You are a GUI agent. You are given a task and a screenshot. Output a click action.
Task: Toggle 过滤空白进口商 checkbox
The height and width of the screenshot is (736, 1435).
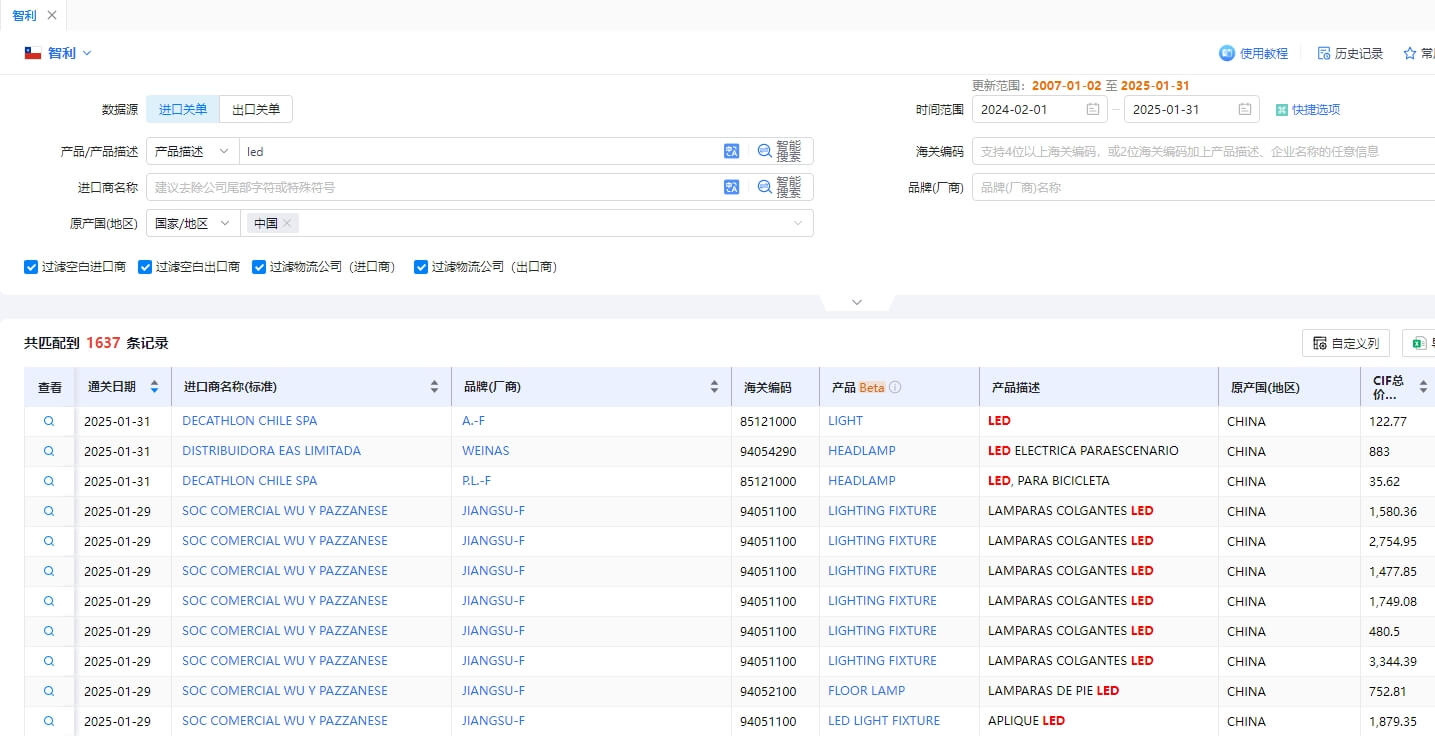32,267
